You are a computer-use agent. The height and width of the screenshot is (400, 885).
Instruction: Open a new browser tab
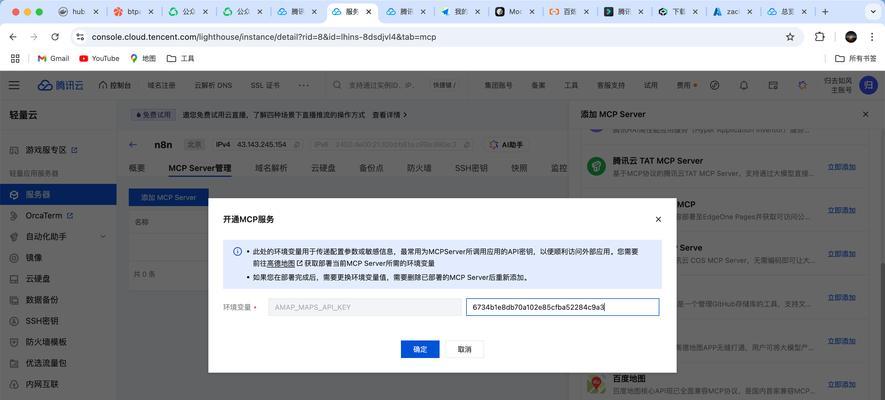[x=825, y=11]
